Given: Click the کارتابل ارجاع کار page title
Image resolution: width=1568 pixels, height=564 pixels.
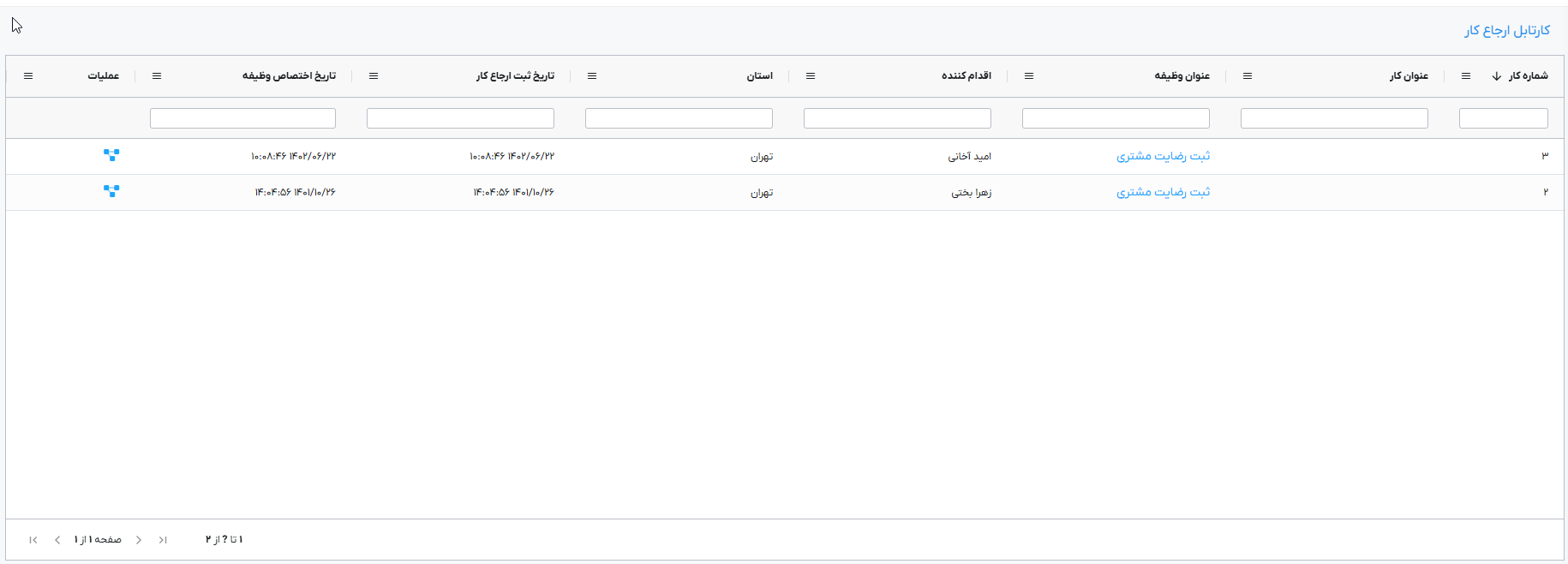Looking at the screenshot, I should click(x=1506, y=31).
